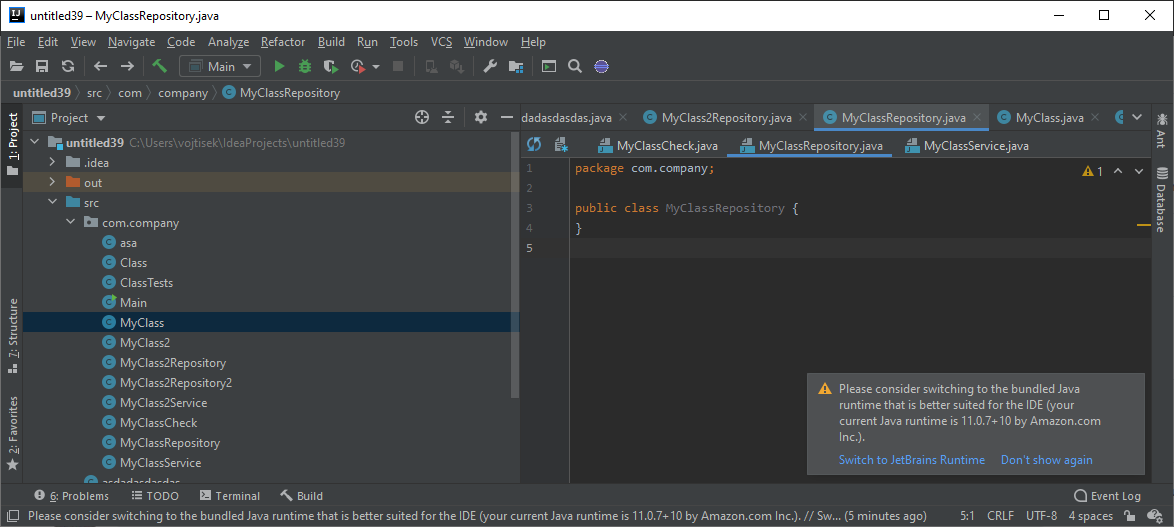Select ClassTests in the project tree
This screenshot has height=527, width=1174.
[146, 283]
